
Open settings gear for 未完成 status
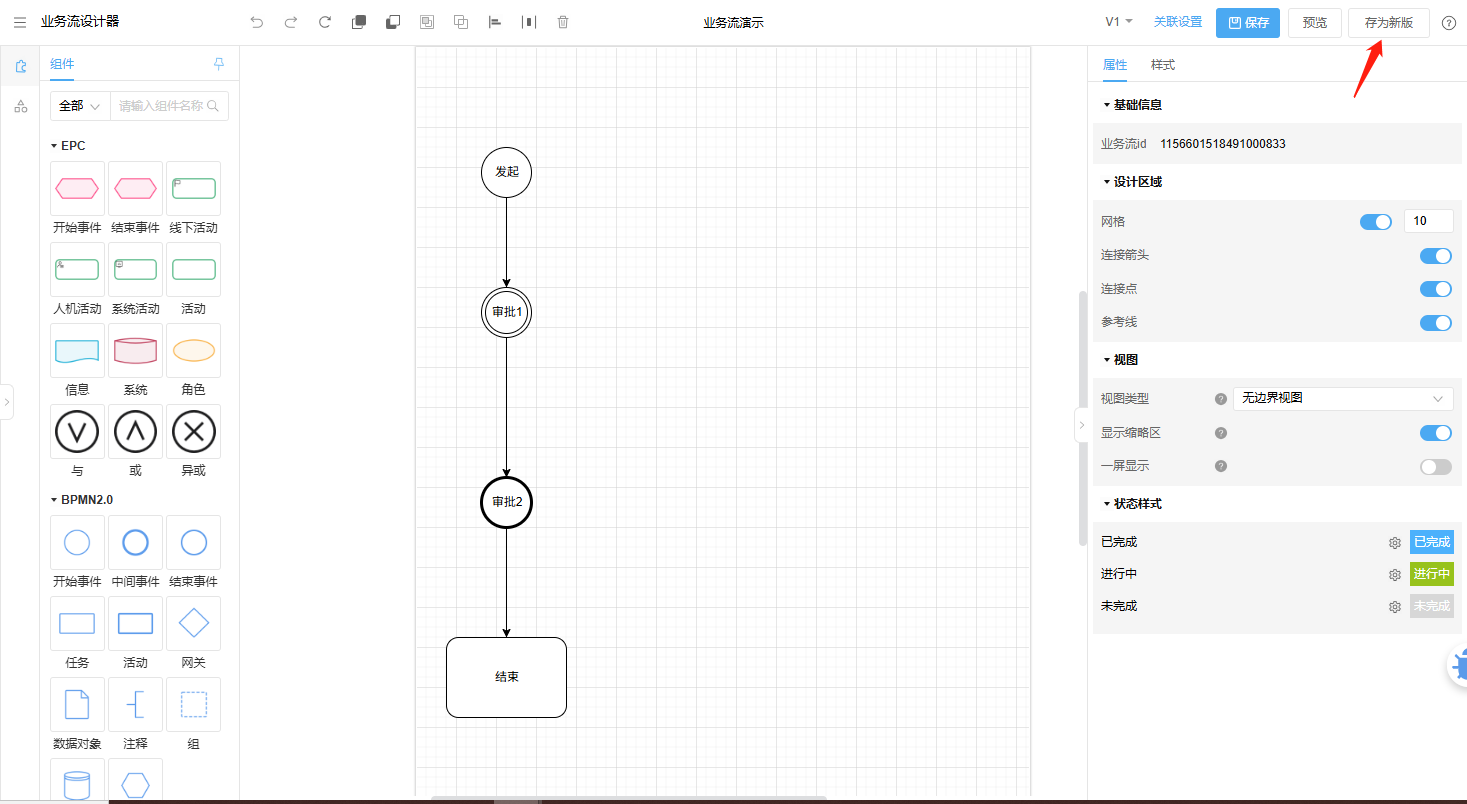click(1395, 607)
